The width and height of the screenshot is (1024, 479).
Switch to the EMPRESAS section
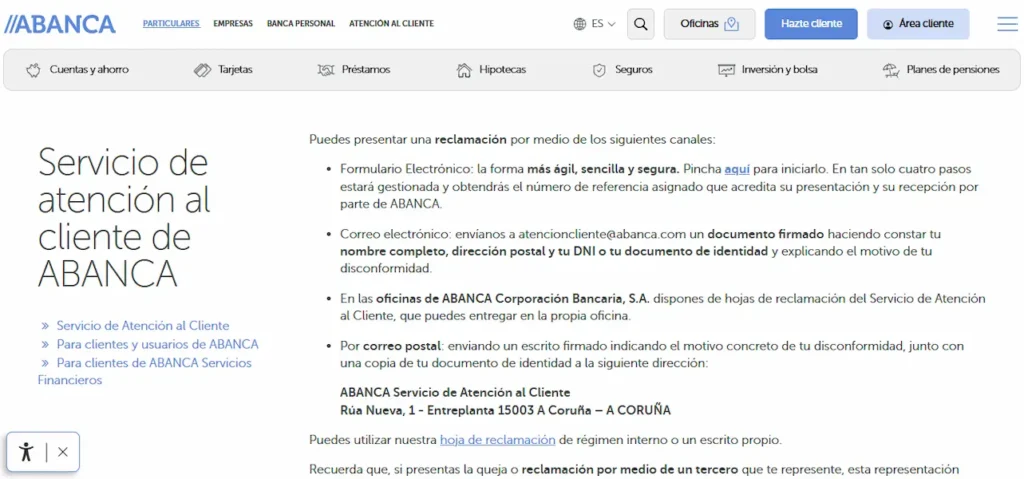click(x=233, y=24)
